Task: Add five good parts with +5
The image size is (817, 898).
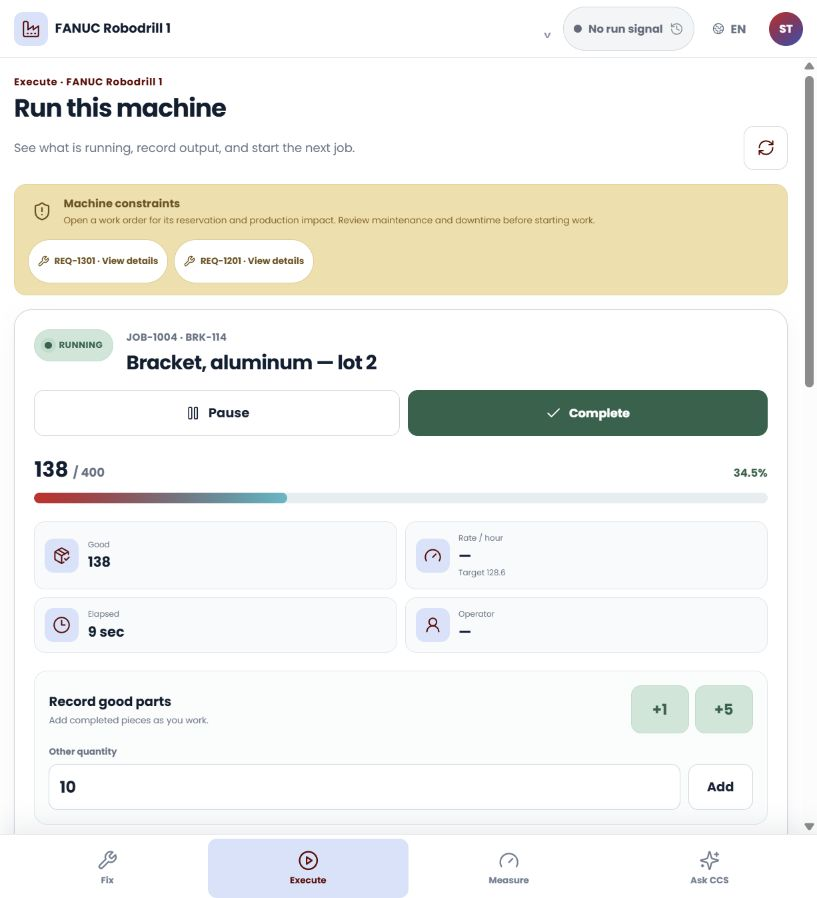Action: coord(724,709)
